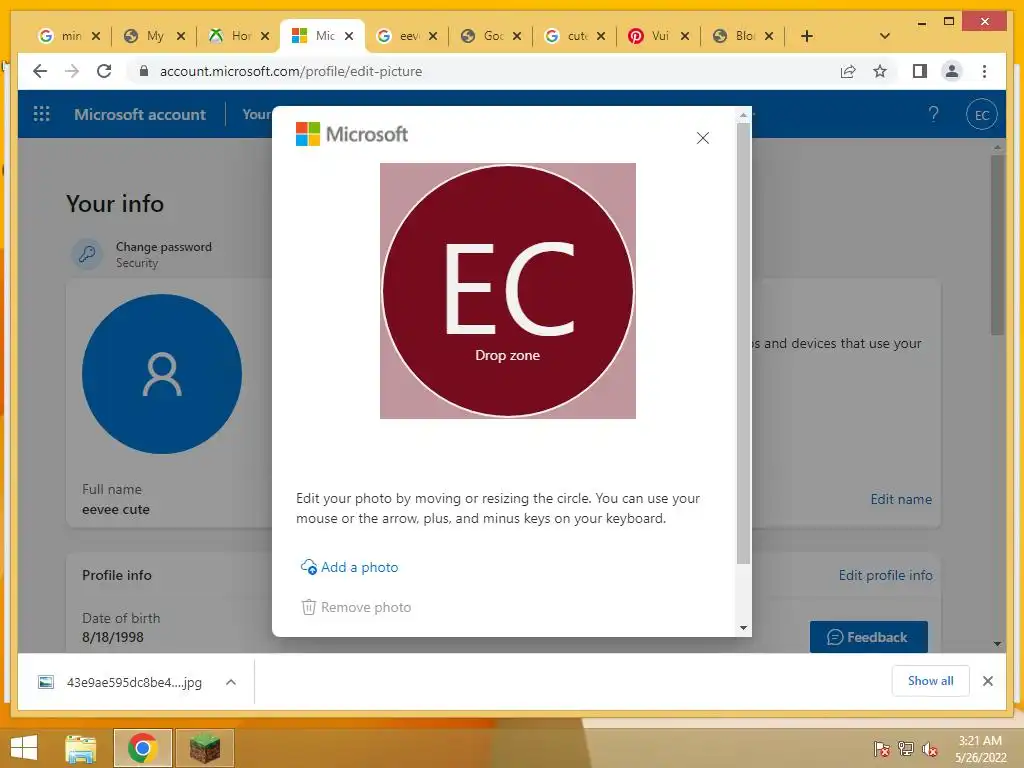1024x768 pixels.
Task: Open Minecraft from taskbar
Action: click(204, 748)
